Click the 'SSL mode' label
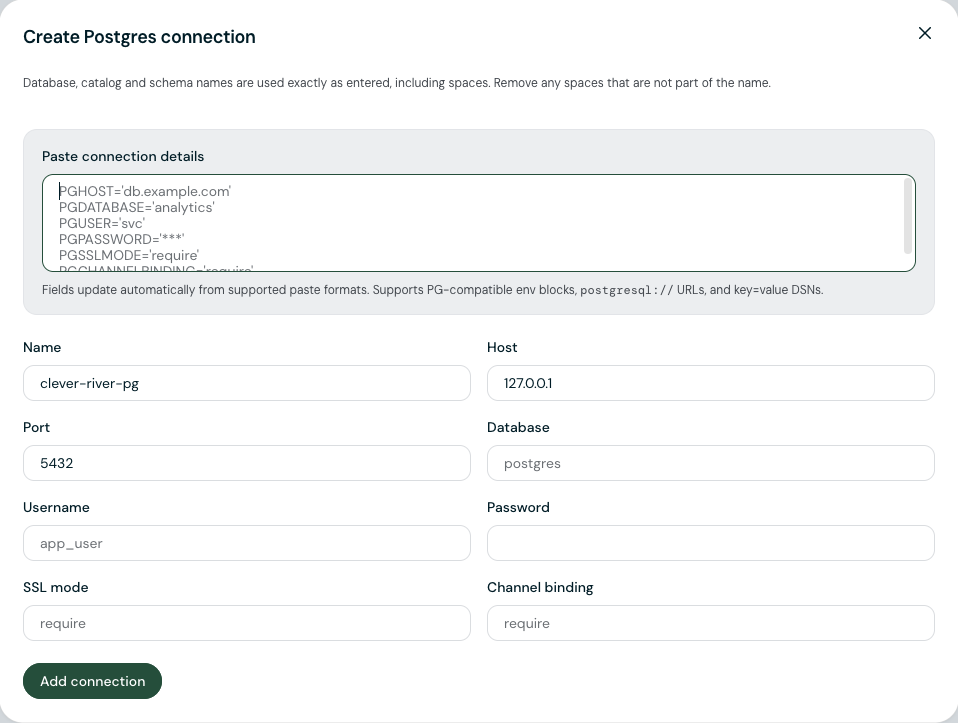The height and width of the screenshot is (723, 958). tap(56, 587)
